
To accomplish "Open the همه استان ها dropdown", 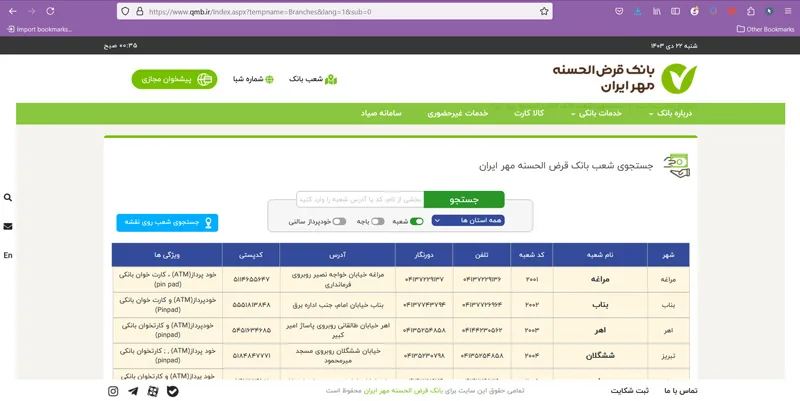I will (x=468, y=220).
